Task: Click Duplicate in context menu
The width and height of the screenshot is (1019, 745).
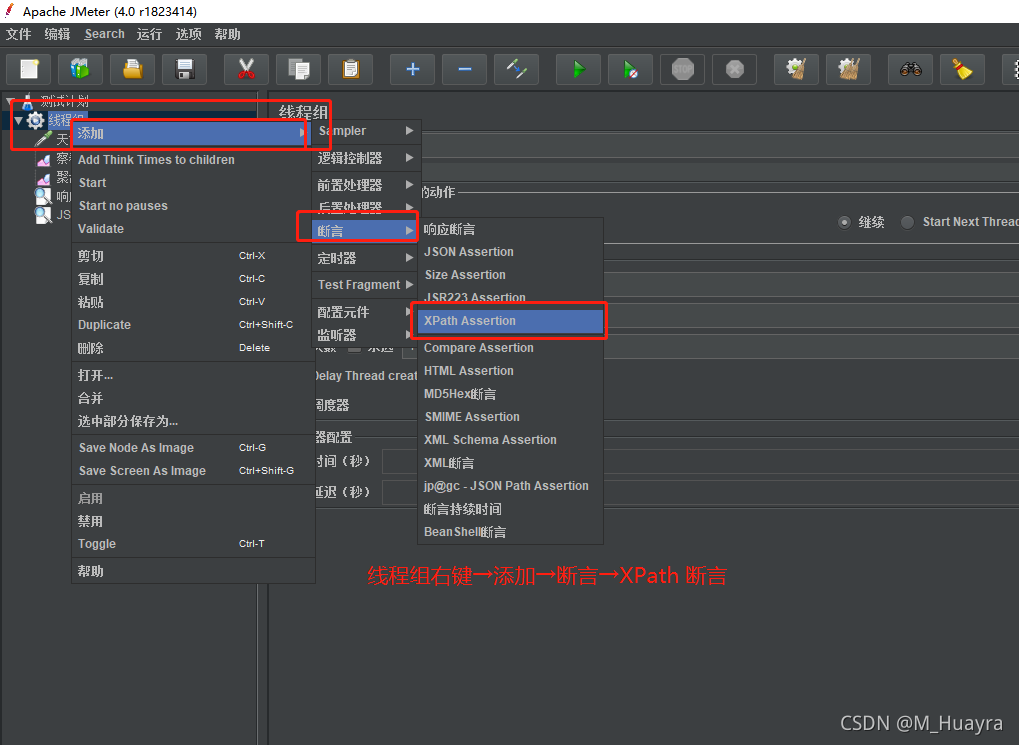Action: [193, 324]
